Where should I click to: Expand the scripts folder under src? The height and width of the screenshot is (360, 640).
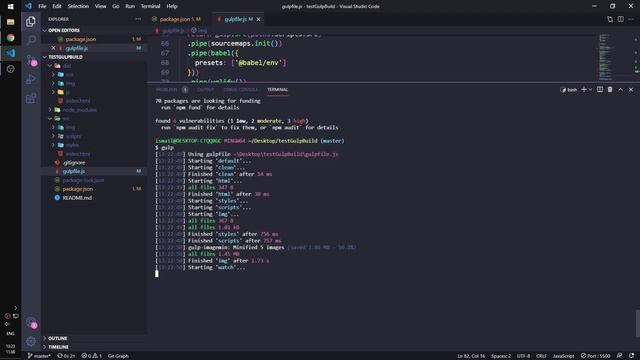[x=73, y=136]
